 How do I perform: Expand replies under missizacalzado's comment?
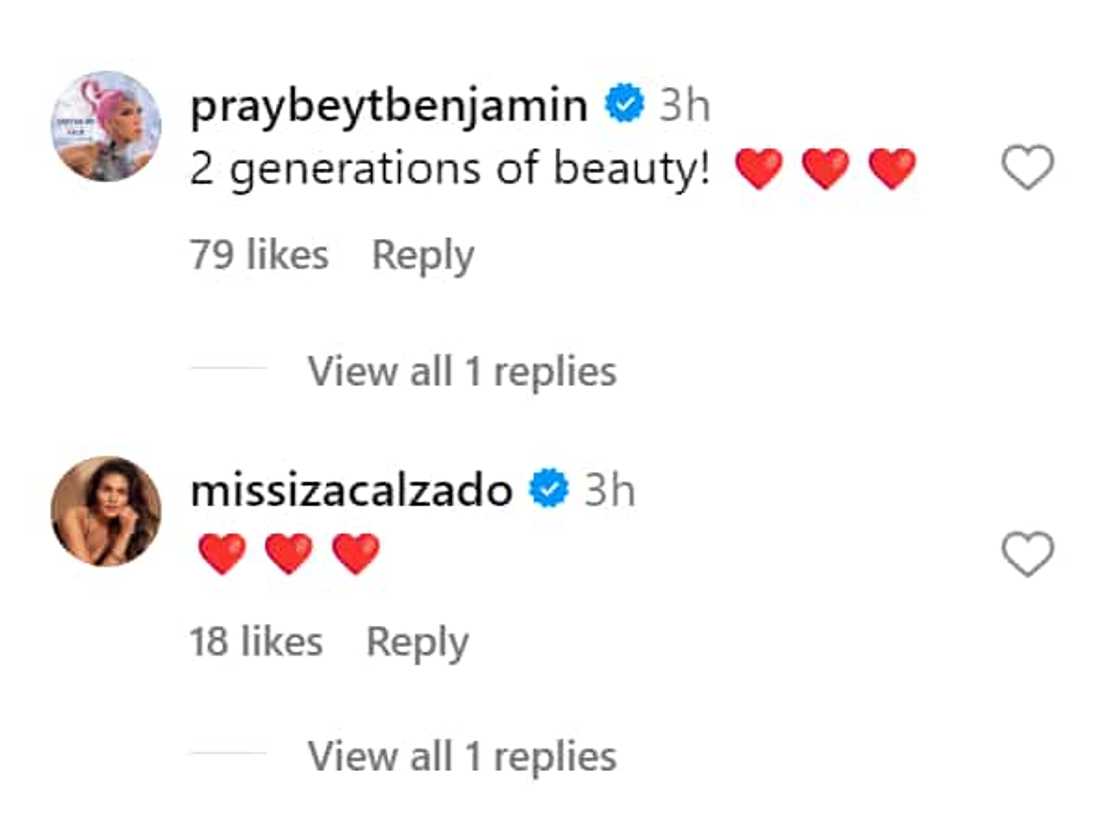click(x=463, y=754)
